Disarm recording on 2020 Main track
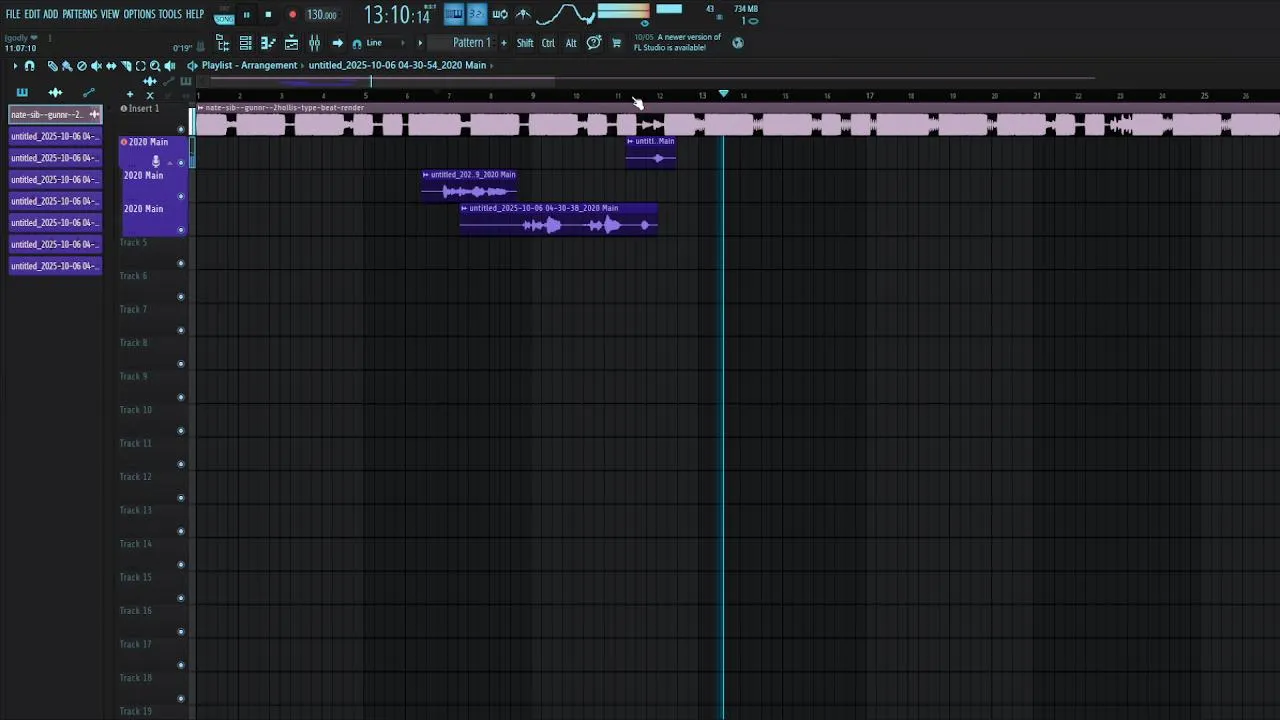 point(124,142)
